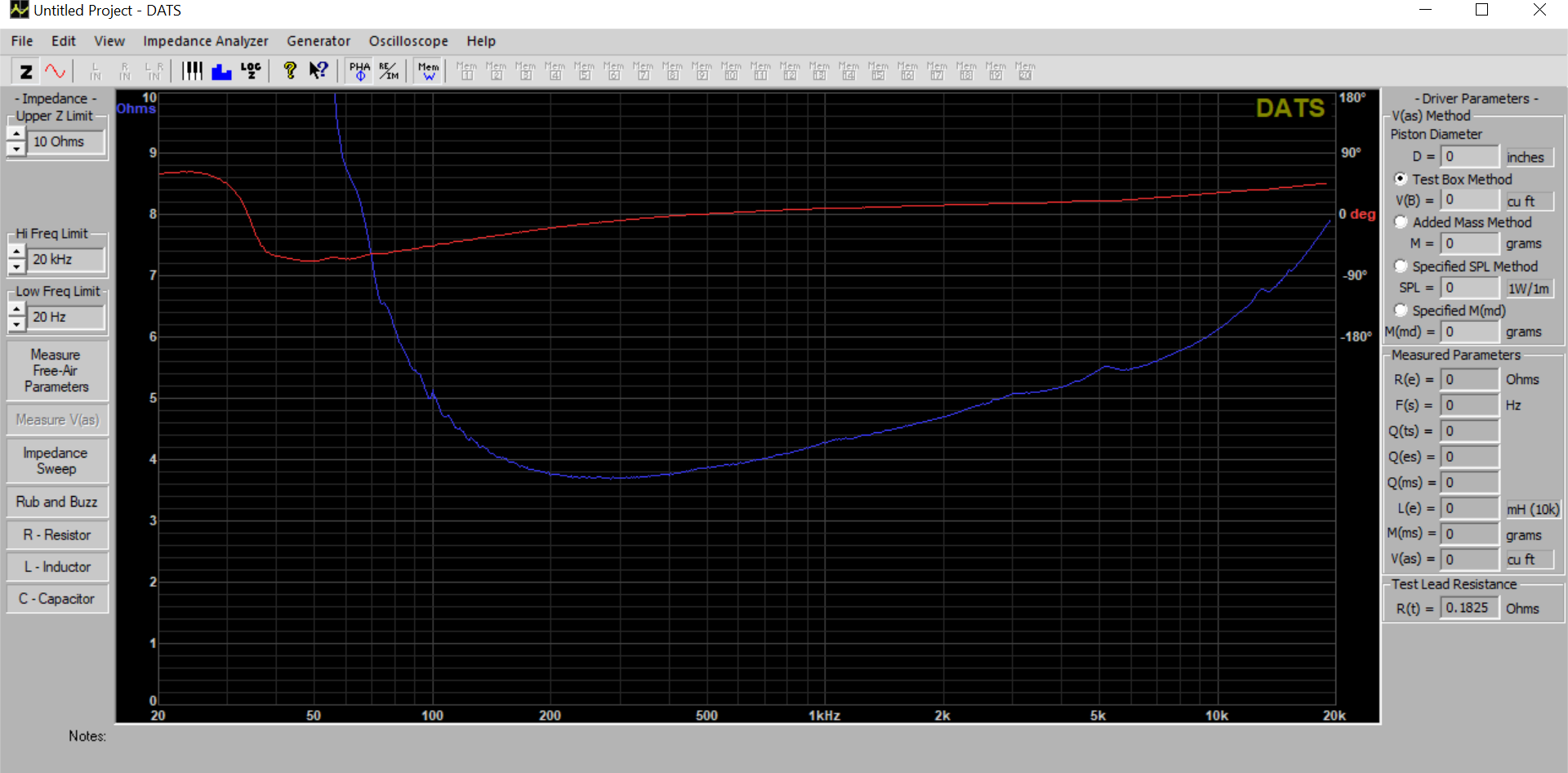Viewport: 1568px width, 773px height.
Task: Select the Mem 17 memory slot icon
Action: click(938, 71)
